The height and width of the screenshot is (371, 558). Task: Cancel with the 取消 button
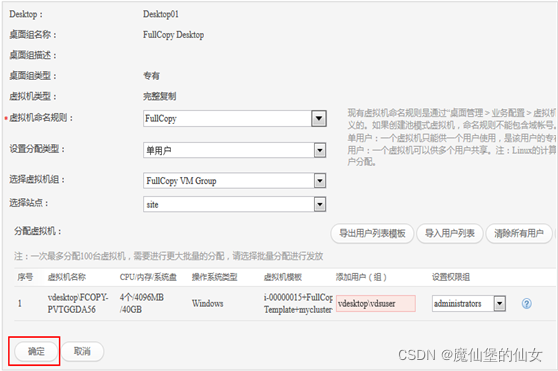coord(82,351)
